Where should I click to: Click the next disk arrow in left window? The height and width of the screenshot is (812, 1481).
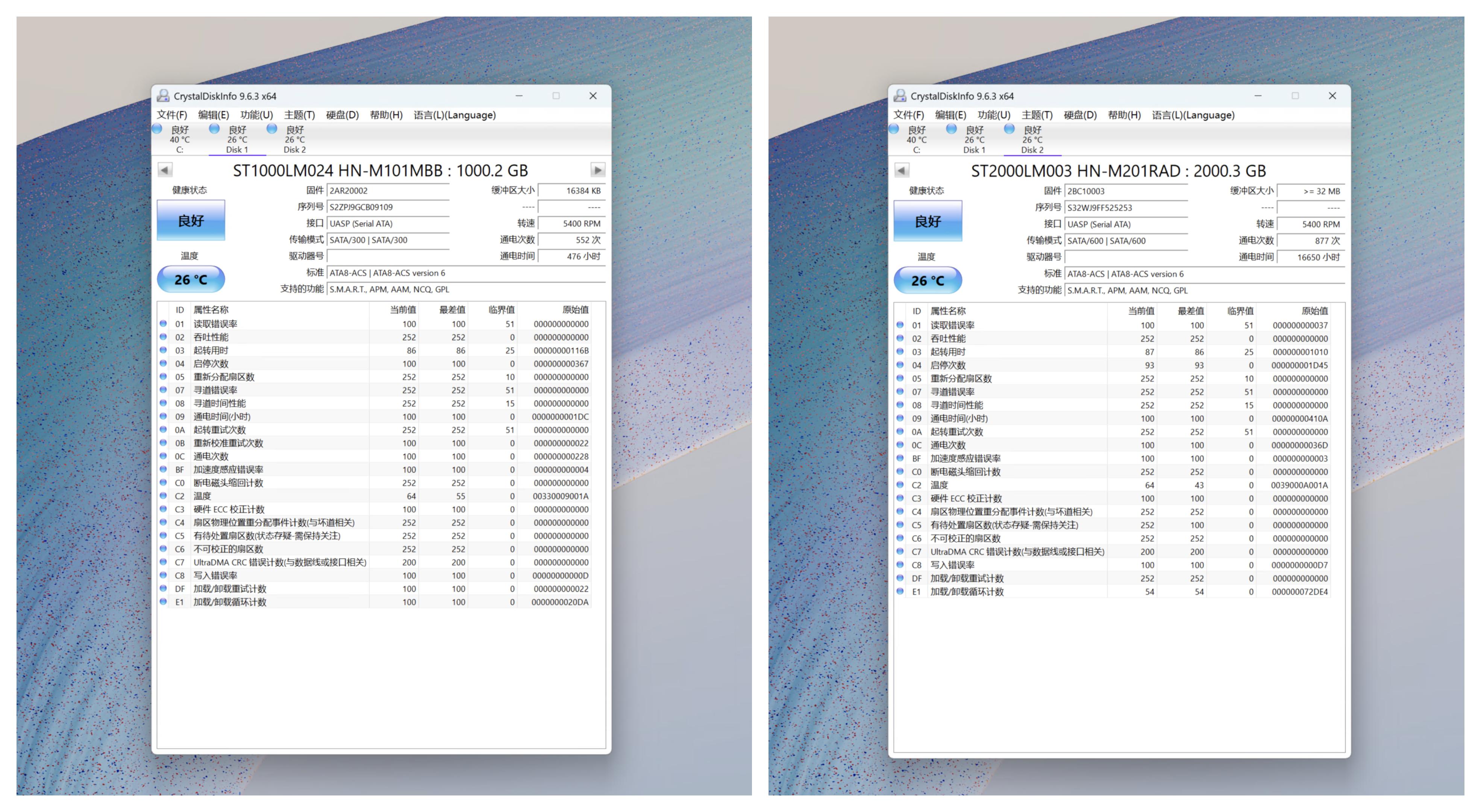[x=597, y=170]
